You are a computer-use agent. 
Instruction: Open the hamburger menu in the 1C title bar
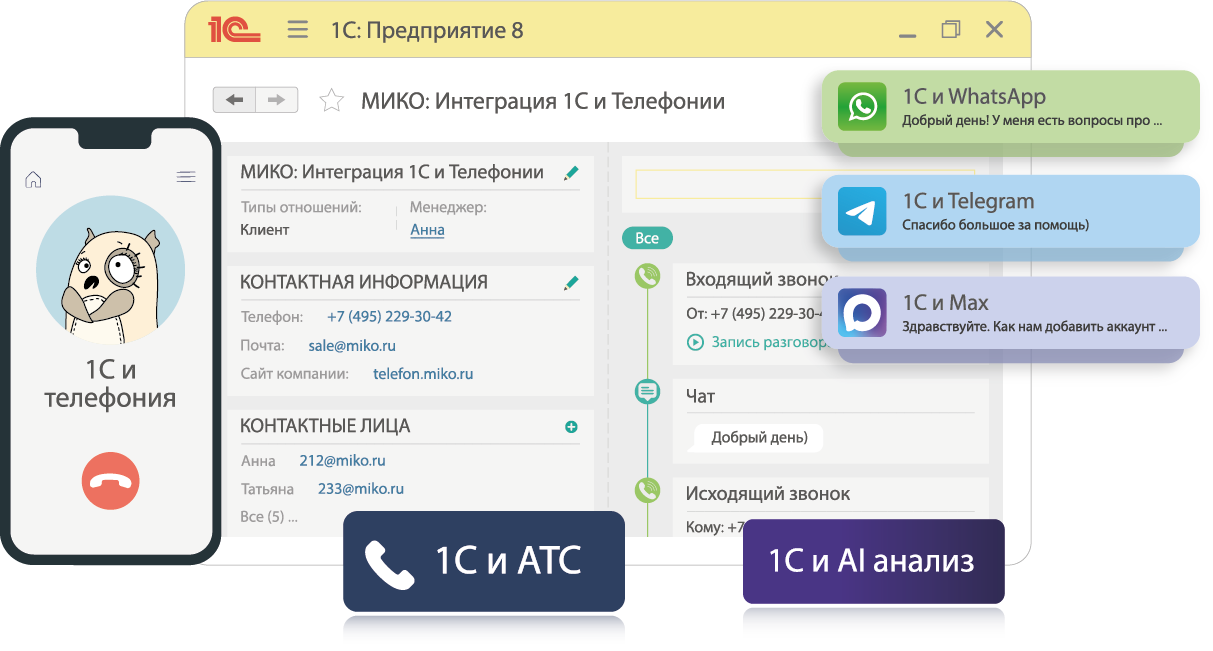tap(297, 29)
